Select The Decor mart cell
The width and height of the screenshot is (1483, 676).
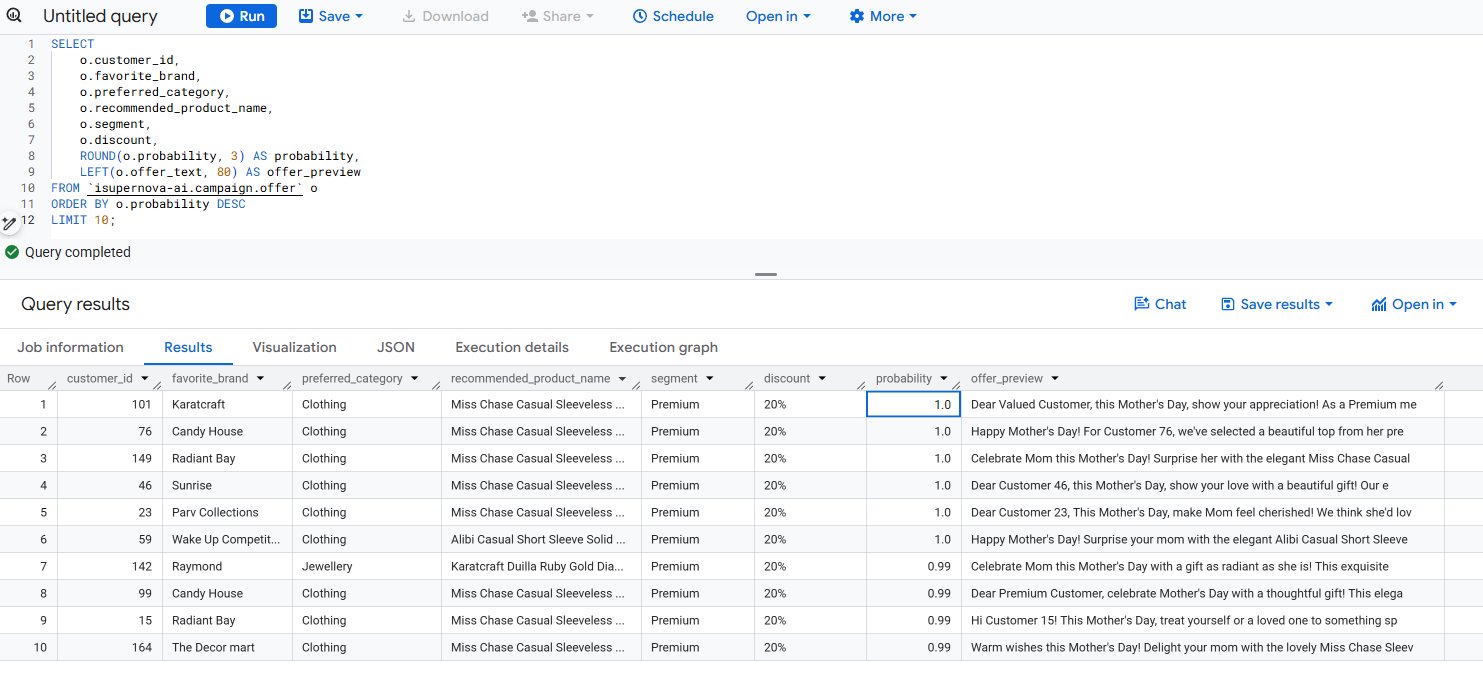point(227,648)
